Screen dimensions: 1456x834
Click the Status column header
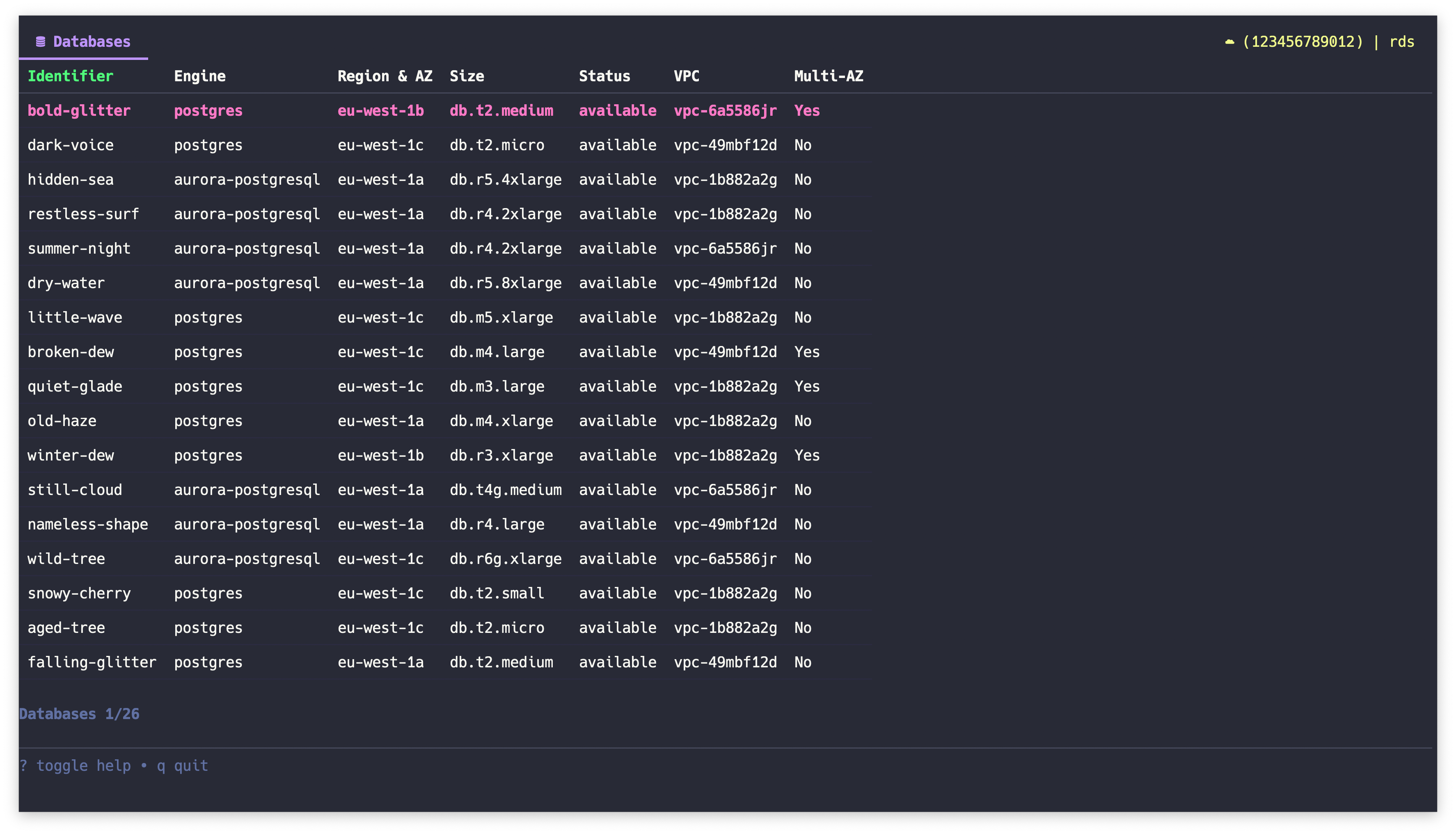click(604, 76)
